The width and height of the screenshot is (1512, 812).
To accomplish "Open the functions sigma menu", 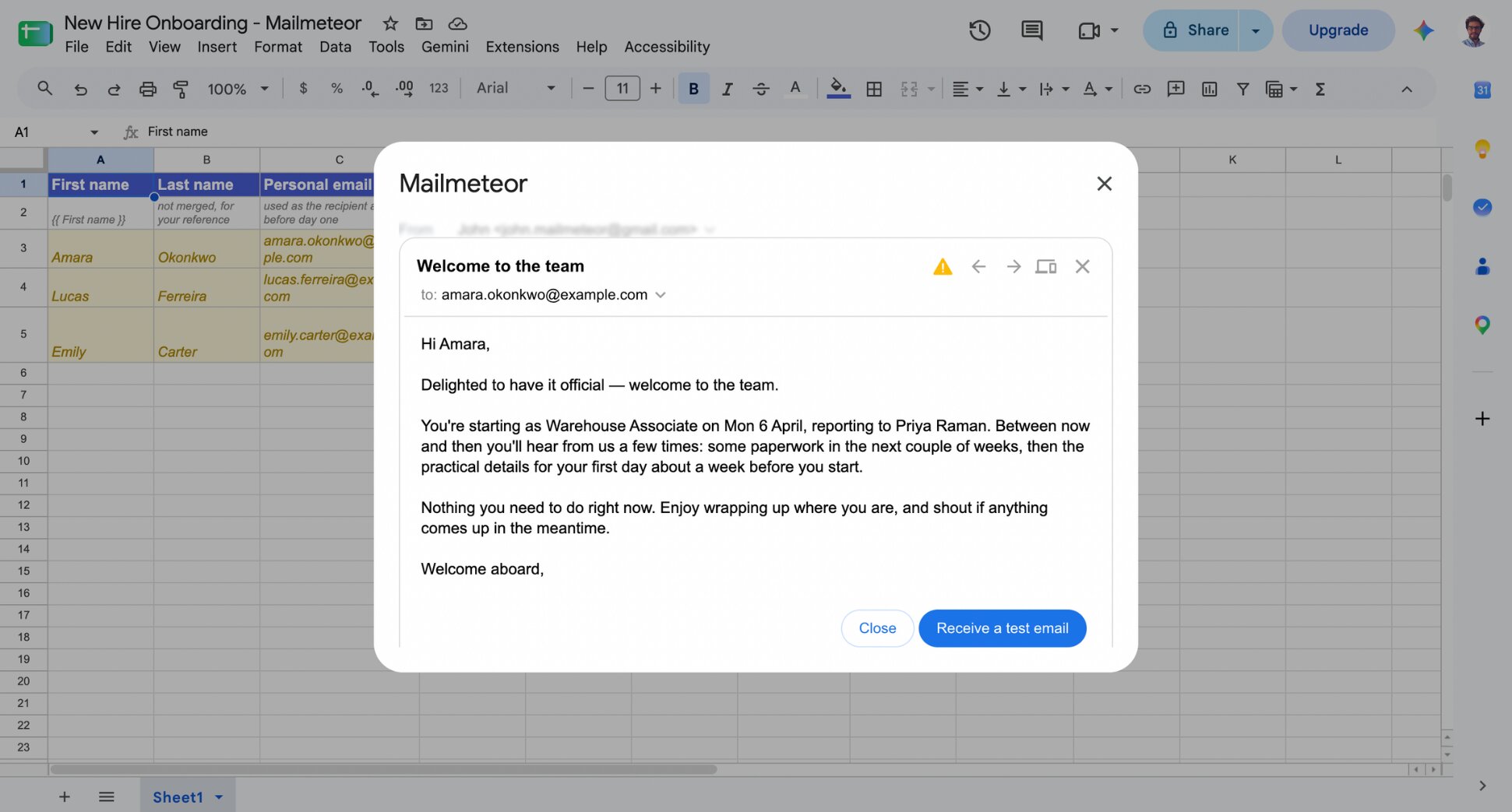I will [x=1320, y=90].
